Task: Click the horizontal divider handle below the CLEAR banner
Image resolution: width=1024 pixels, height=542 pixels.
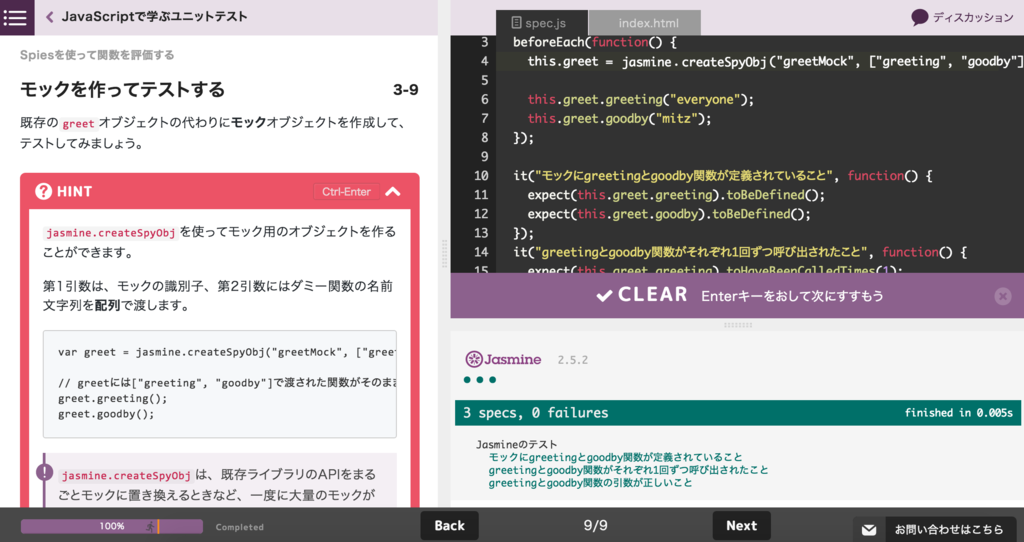Action: click(x=737, y=325)
